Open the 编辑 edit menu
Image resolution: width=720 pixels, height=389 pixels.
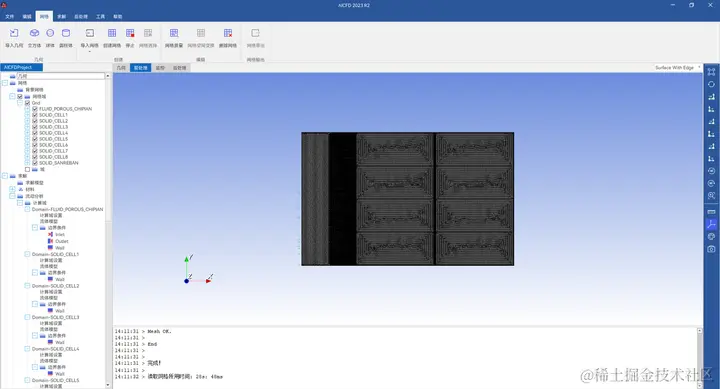click(x=27, y=17)
